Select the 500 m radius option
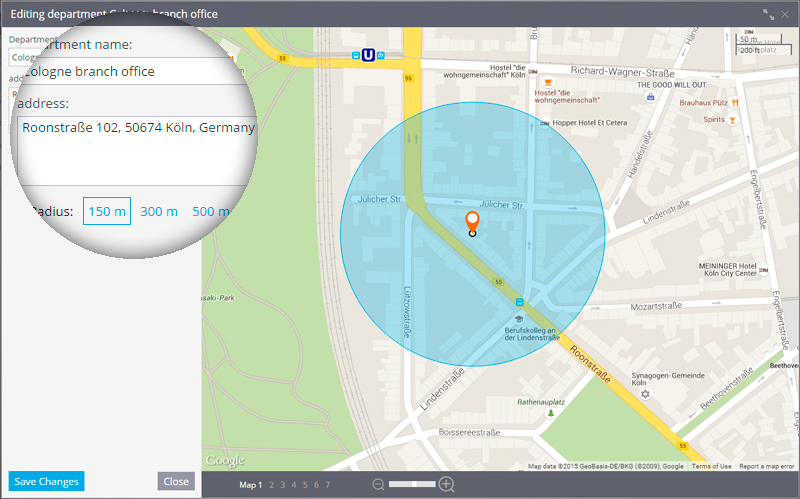Viewport: 800px width, 499px height. tap(211, 211)
